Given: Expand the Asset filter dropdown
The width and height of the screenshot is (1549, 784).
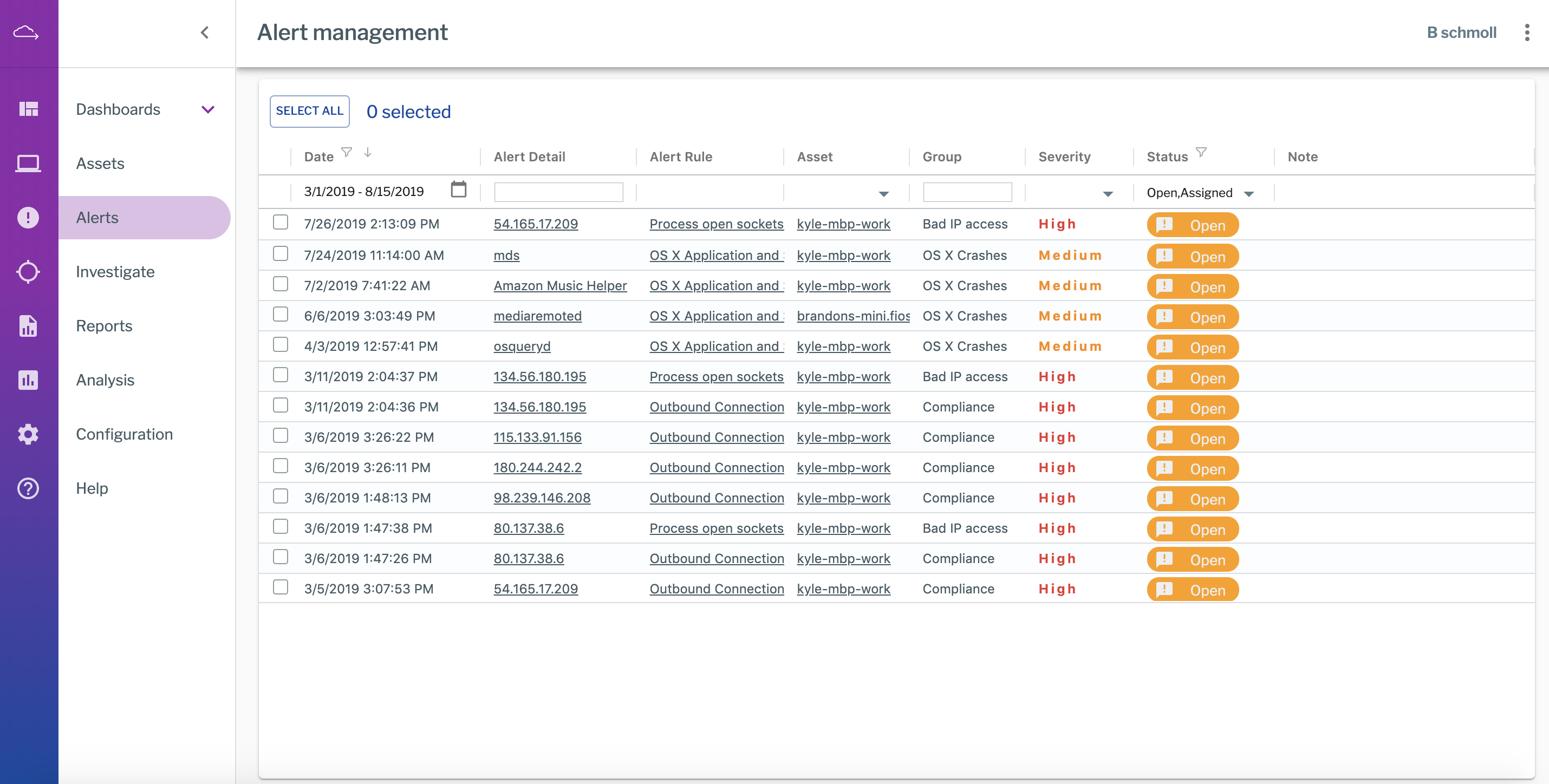Looking at the screenshot, I should pyautogui.click(x=883, y=193).
